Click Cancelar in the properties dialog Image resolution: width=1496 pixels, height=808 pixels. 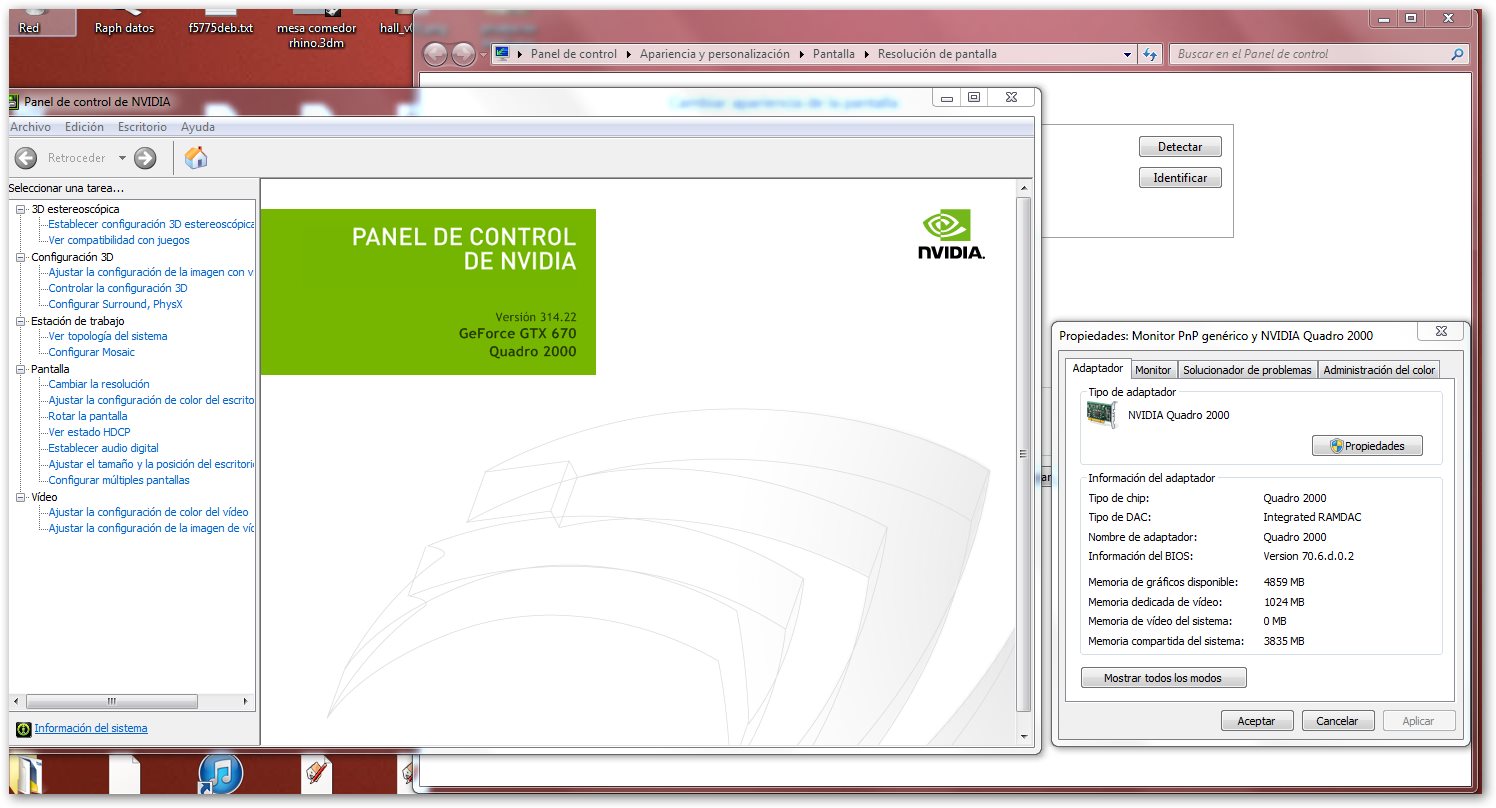(x=1338, y=721)
